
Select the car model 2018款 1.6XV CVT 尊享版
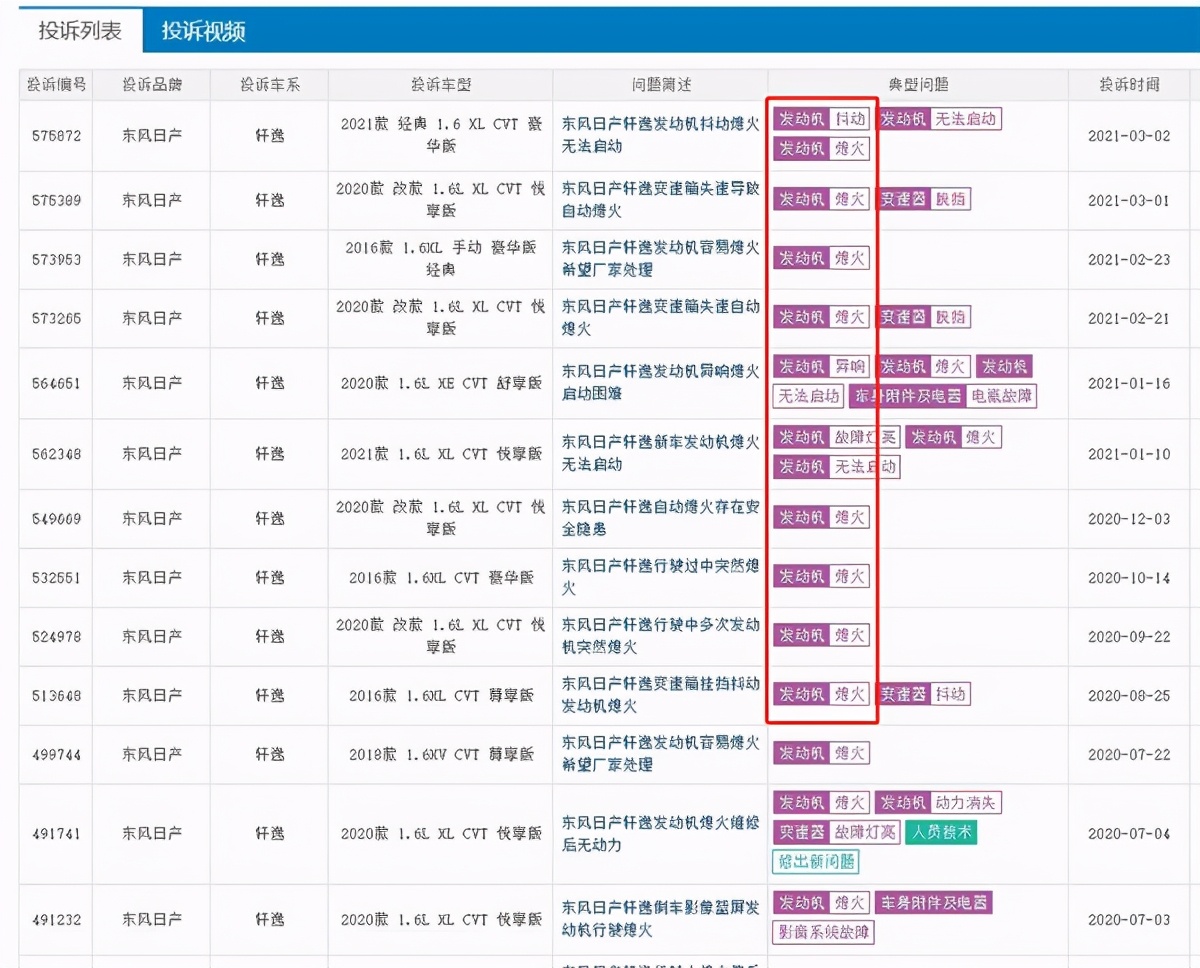[x=441, y=754]
